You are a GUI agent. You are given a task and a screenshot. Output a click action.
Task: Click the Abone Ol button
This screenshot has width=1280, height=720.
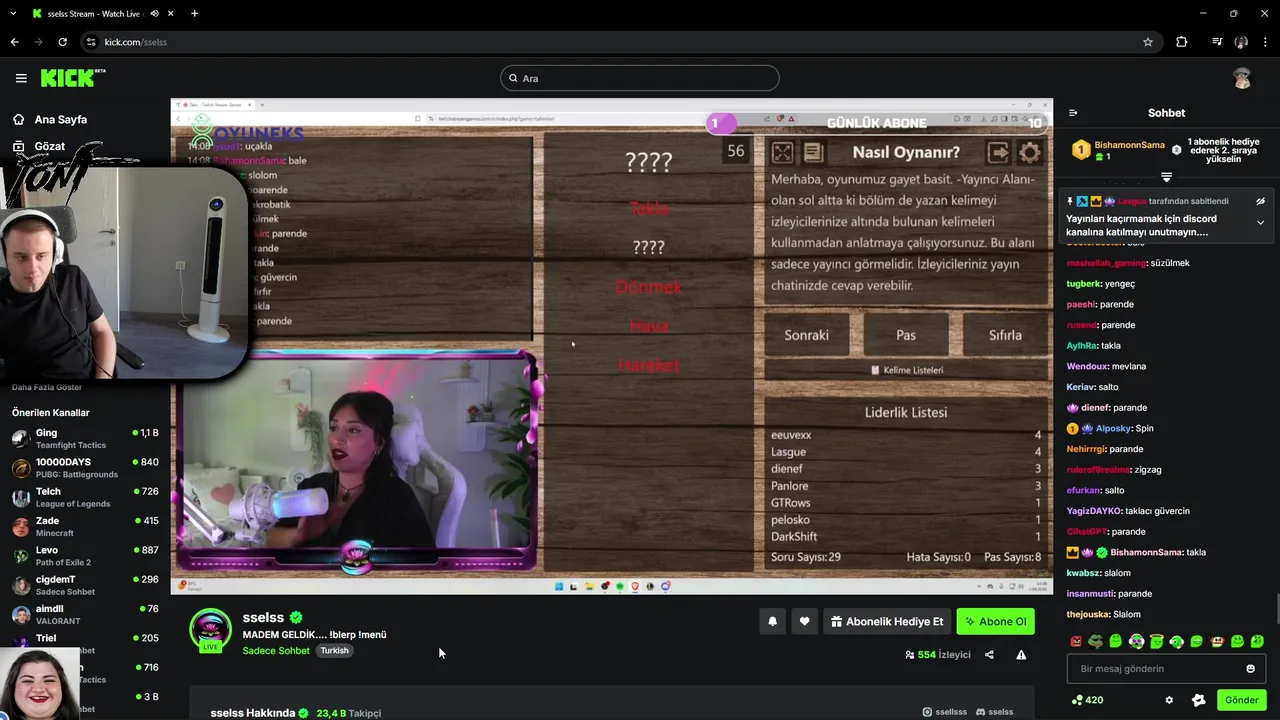[995, 621]
